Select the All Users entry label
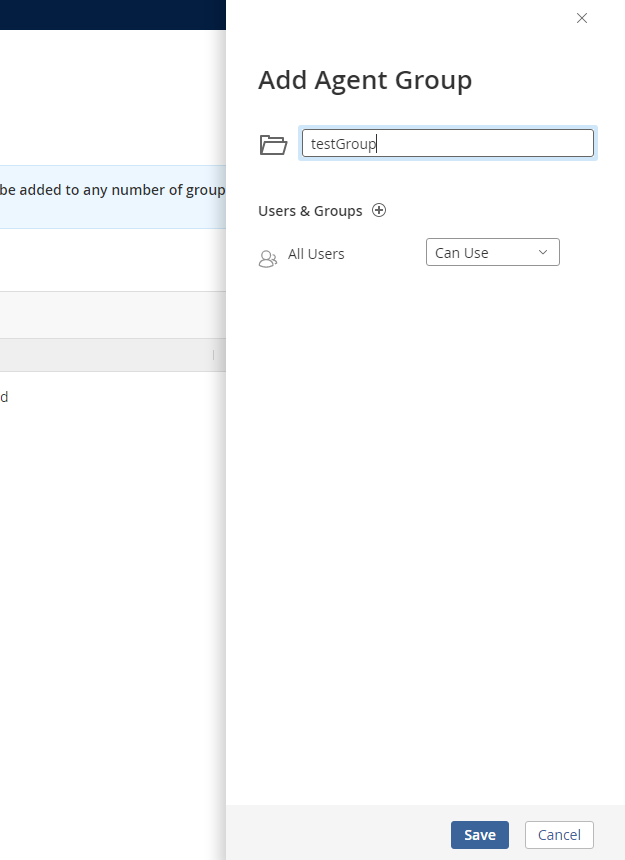The height and width of the screenshot is (860, 625). 316,254
